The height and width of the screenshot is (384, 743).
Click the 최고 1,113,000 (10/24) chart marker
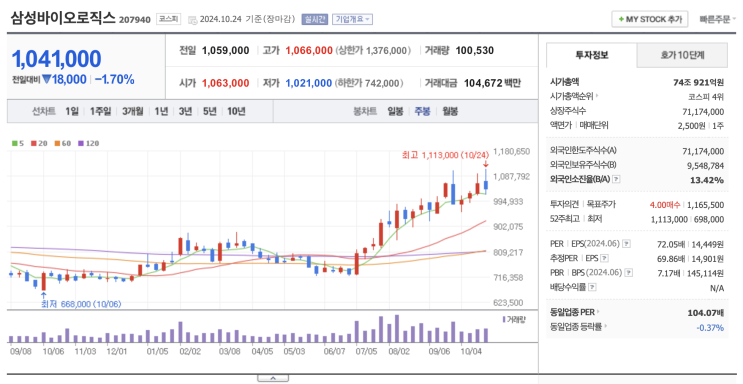(445, 155)
